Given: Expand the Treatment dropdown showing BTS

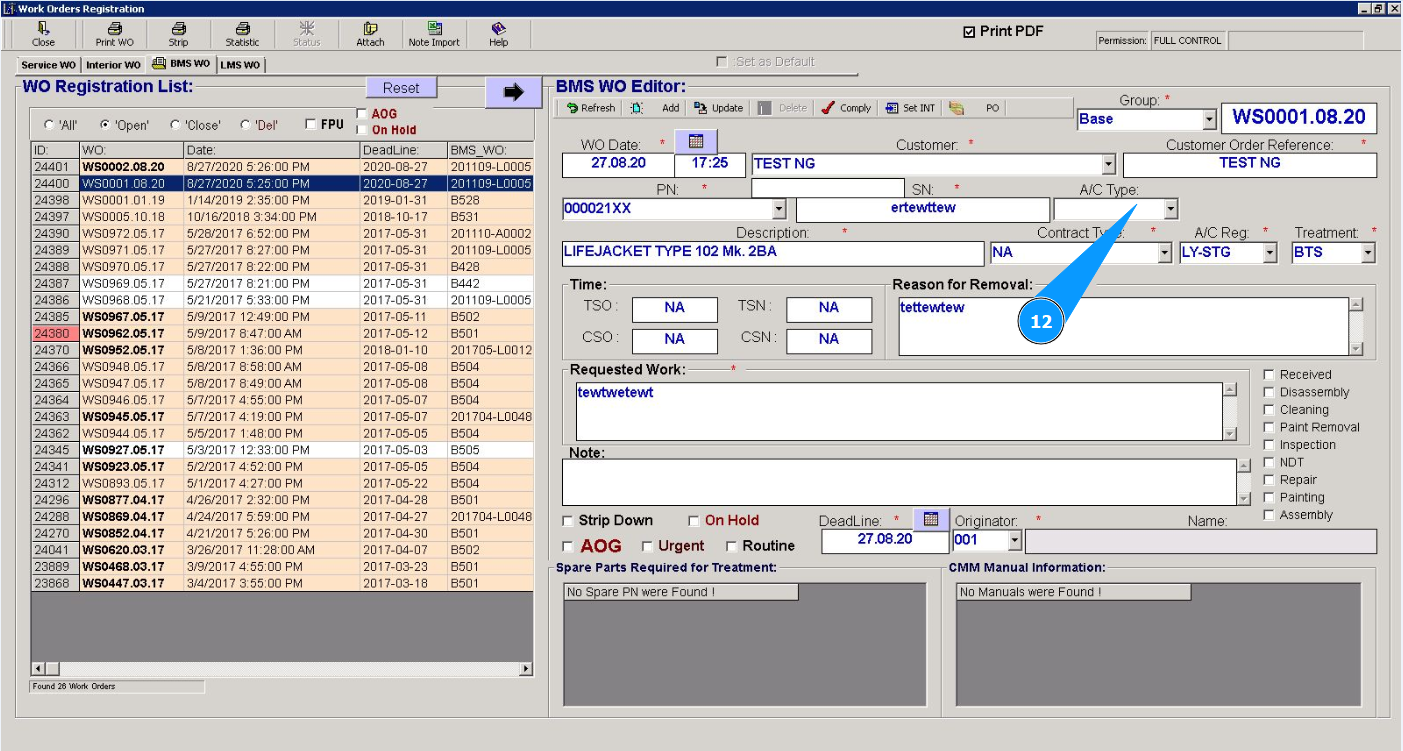Looking at the screenshot, I should click(1367, 253).
